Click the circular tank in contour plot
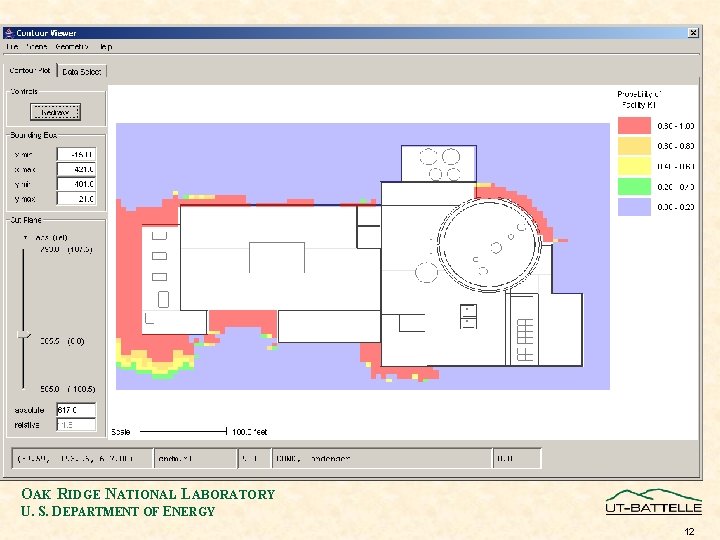Image resolution: width=720 pixels, height=540 pixels. [489, 245]
